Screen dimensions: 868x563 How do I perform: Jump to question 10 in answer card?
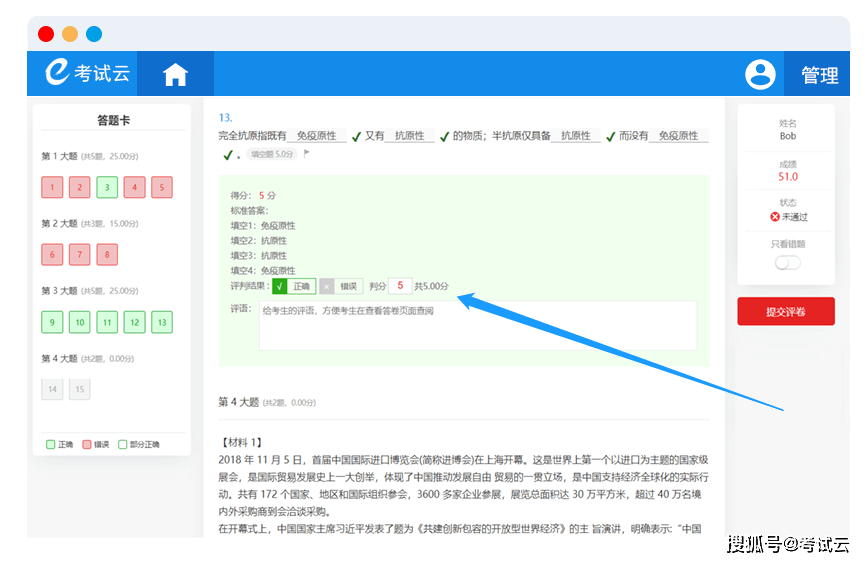(80, 322)
